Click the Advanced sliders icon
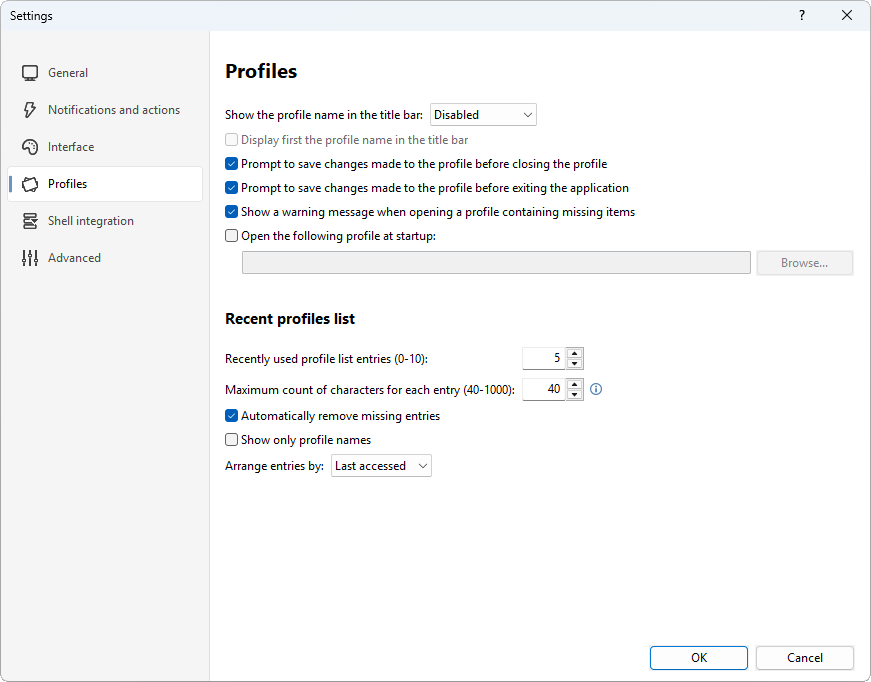 tap(30, 258)
